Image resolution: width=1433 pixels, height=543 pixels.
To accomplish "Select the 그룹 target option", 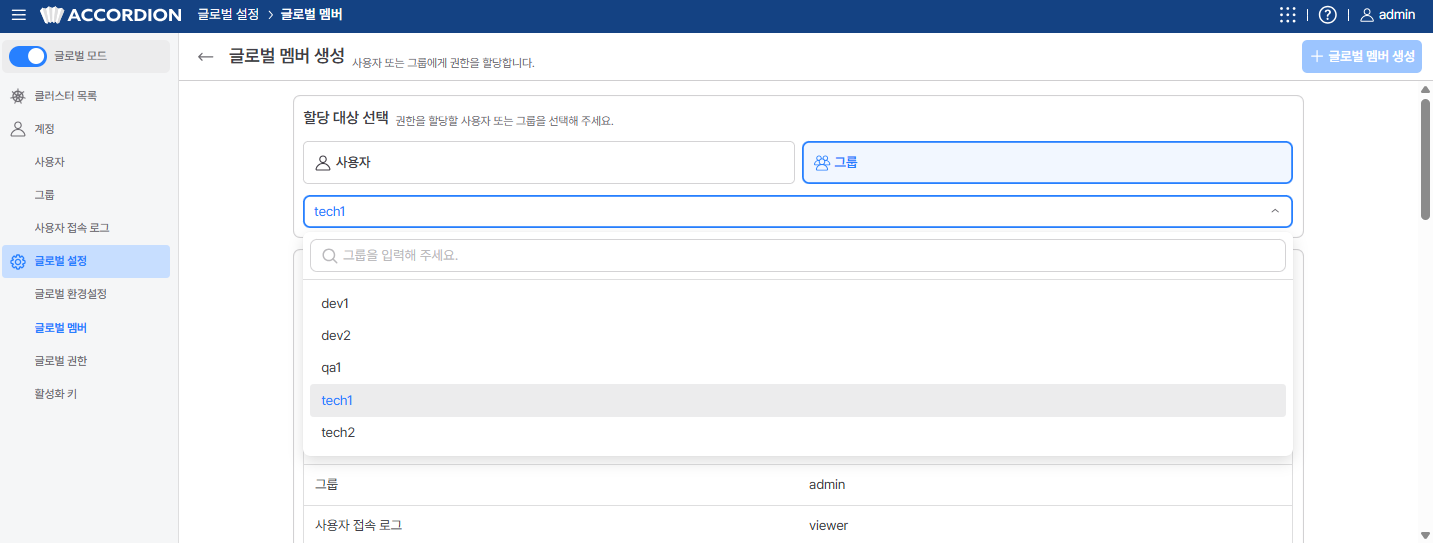I will pos(1047,162).
